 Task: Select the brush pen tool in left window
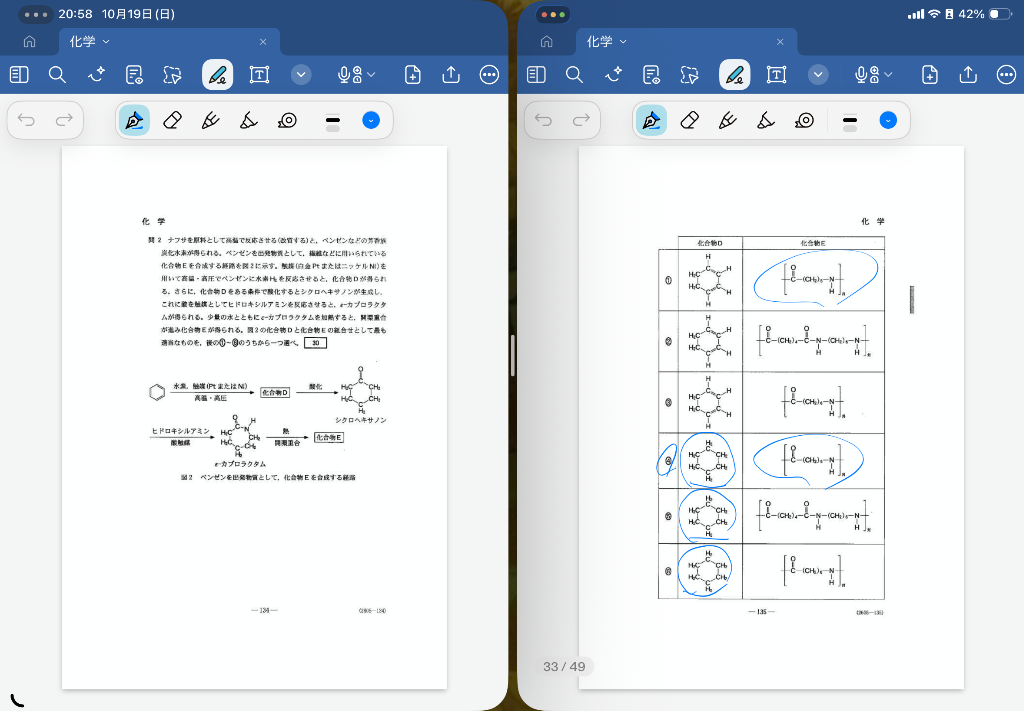tap(211, 121)
